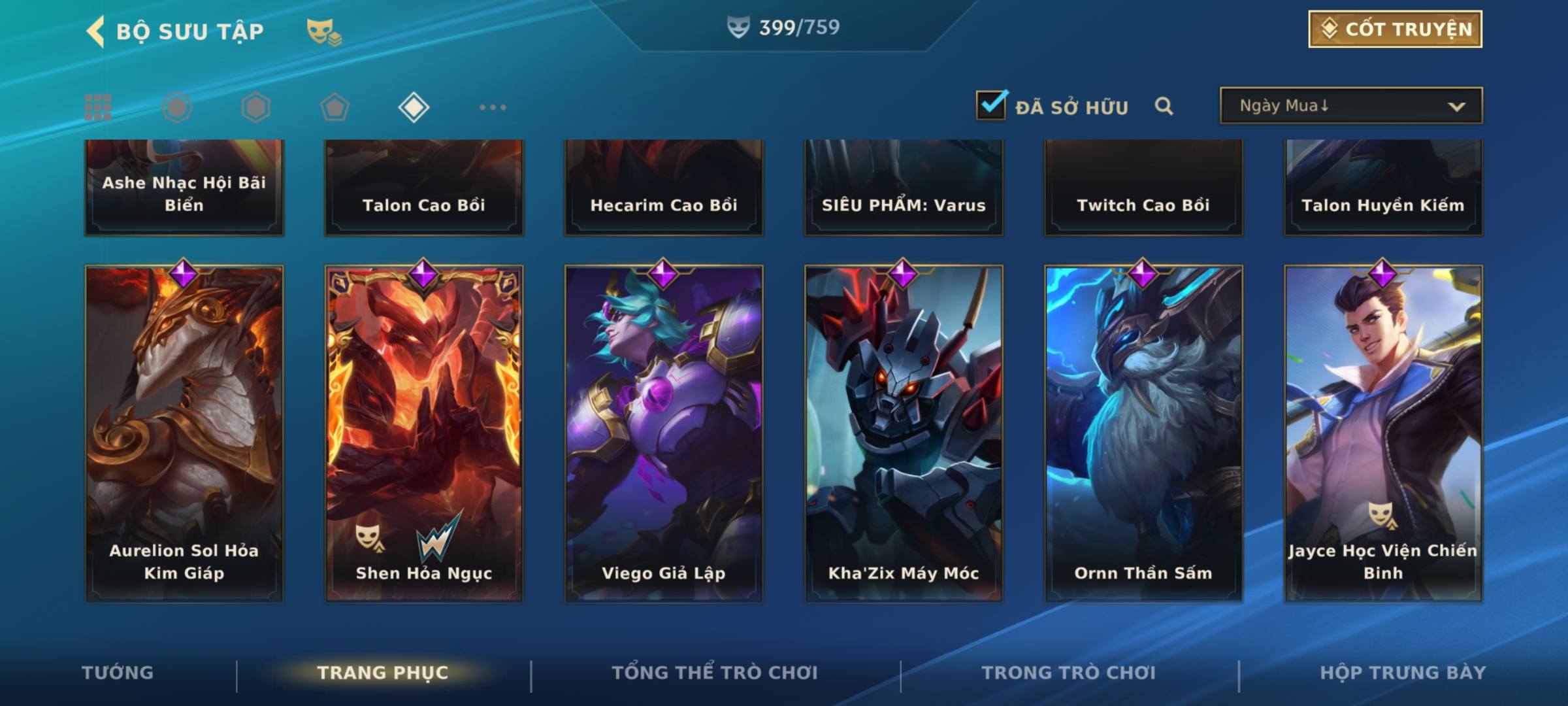Image resolution: width=1568 pixels, height=706 pixels.
Task: Switch to the Tướng tab
Action: [x=118, y=673]
